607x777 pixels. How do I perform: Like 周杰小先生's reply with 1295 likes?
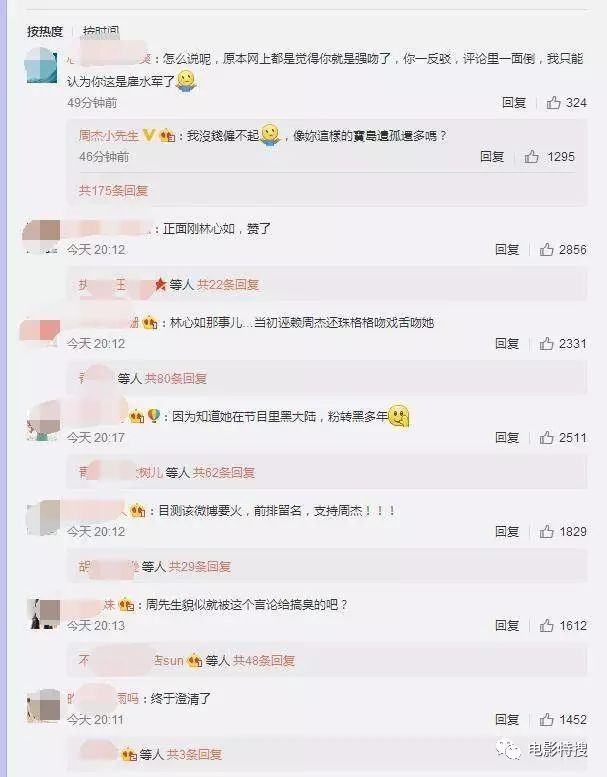[x=532, y=157]
